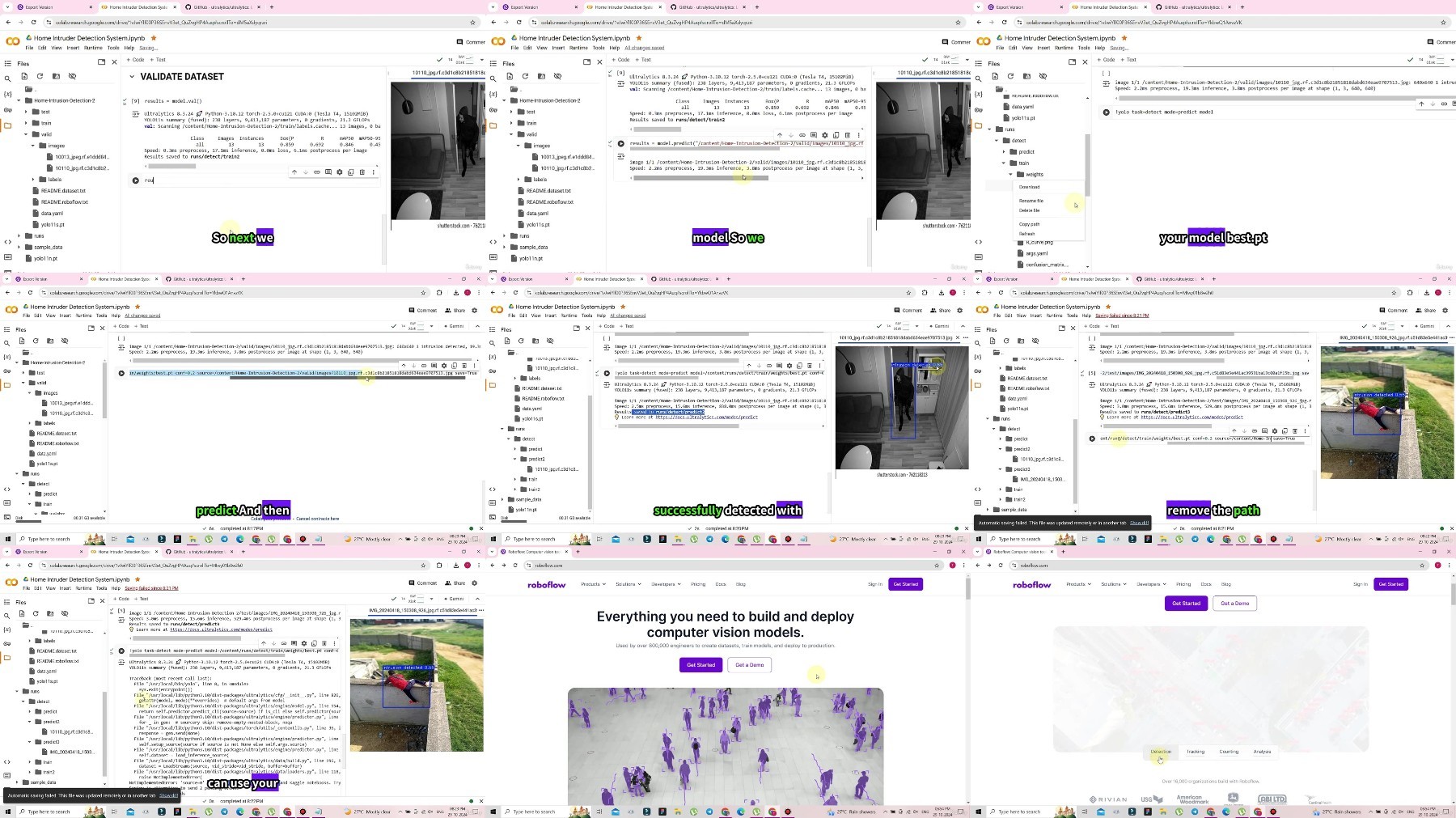Collapse the VALIDATE DATASET section chevron
1456x818 pixels.
click(132, 77)
